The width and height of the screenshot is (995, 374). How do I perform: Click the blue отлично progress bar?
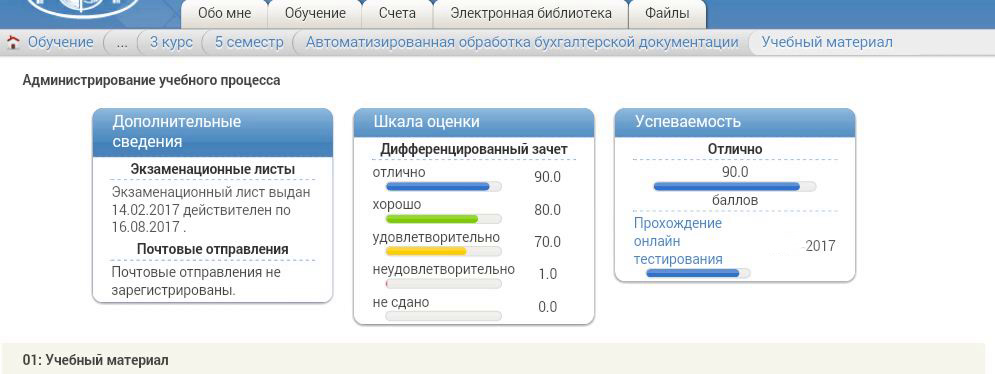click(444, 187)
